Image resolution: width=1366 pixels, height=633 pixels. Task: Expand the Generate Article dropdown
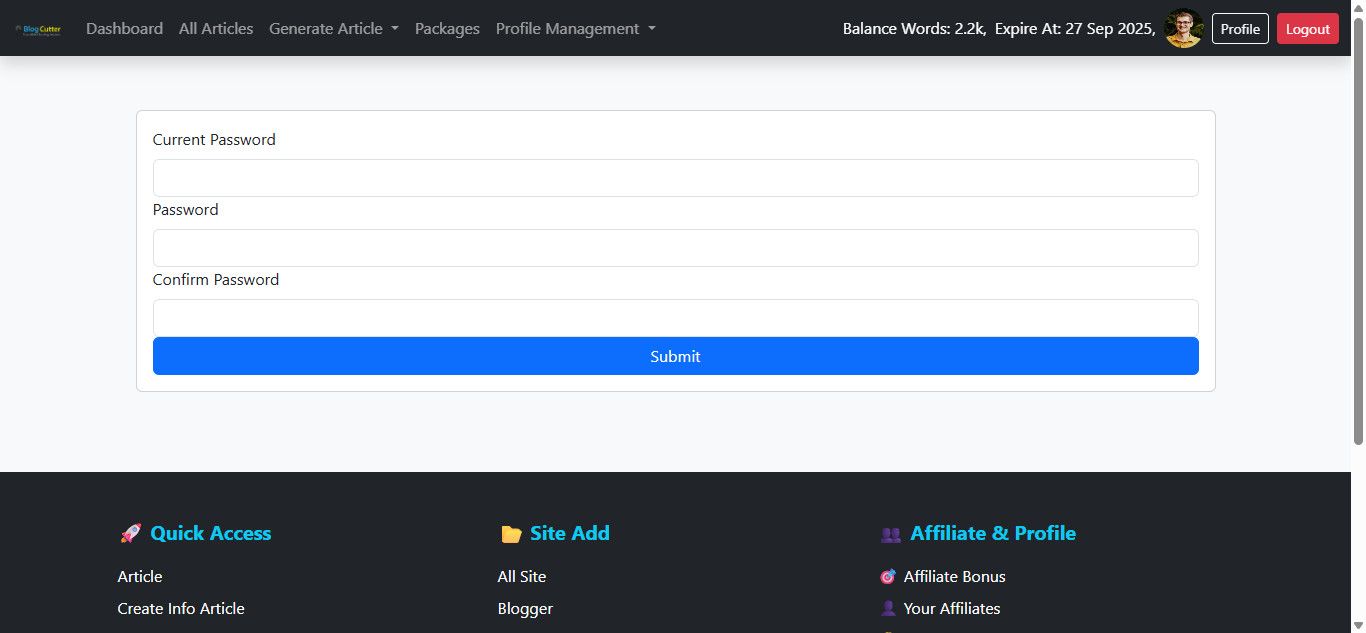pyautogui.click(x=334, y=29)
